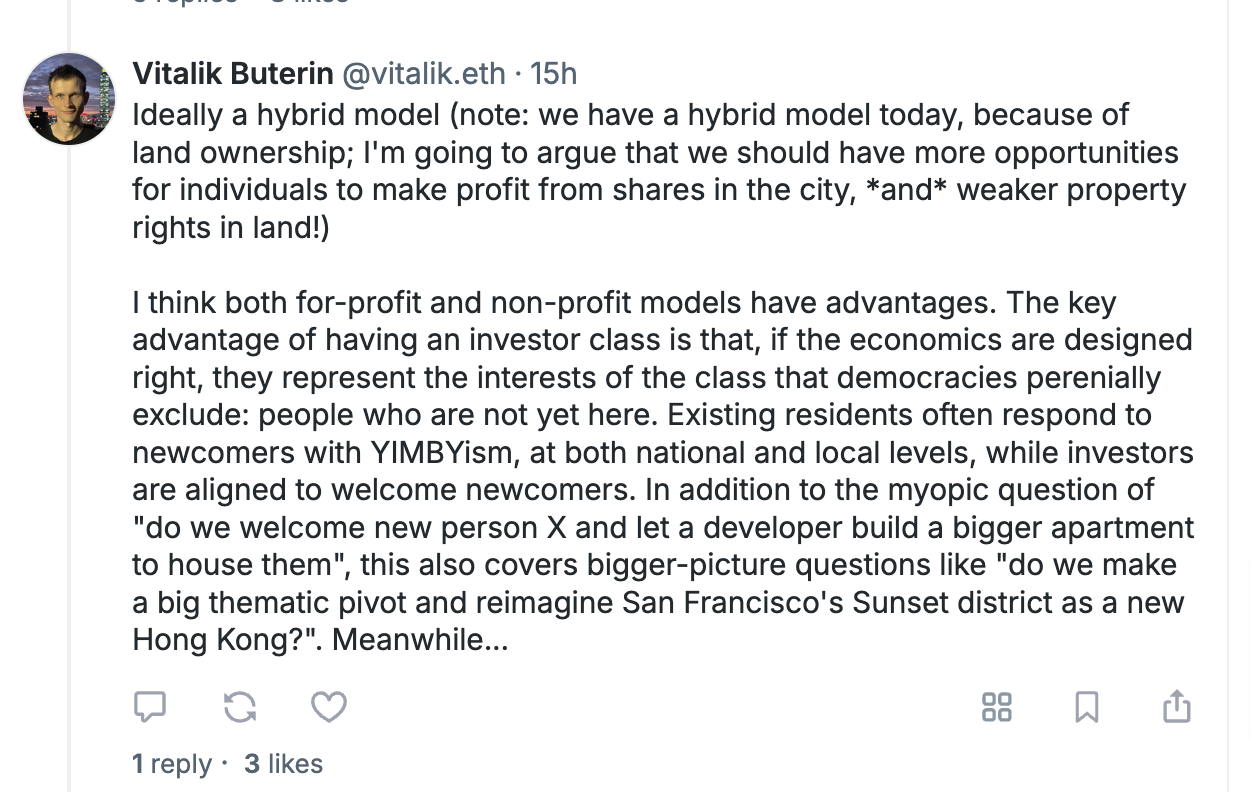Viewport: 1250px width, 792px height.
Task: Open the @vitalik.eth handle
Action: pyautogui.click(x=435, y=73)
